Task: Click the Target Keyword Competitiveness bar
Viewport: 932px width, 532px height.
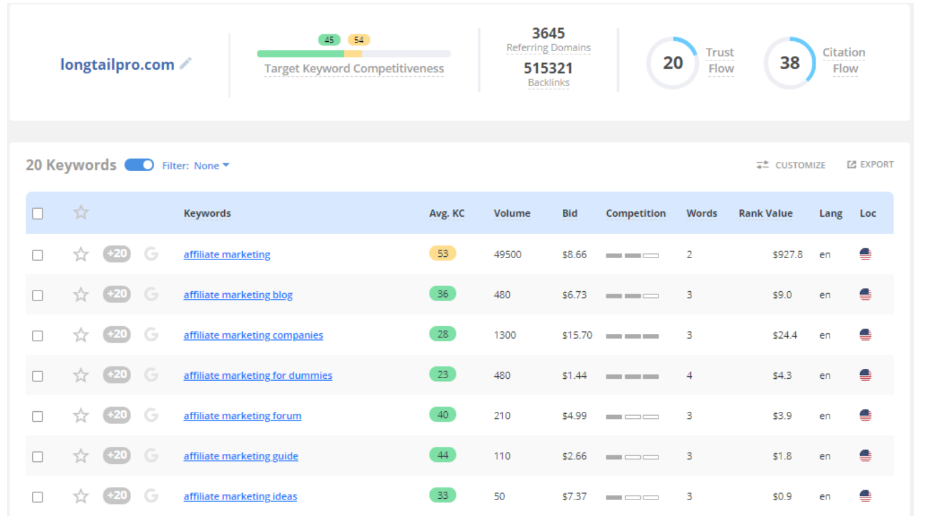Action: coord(353,54)
